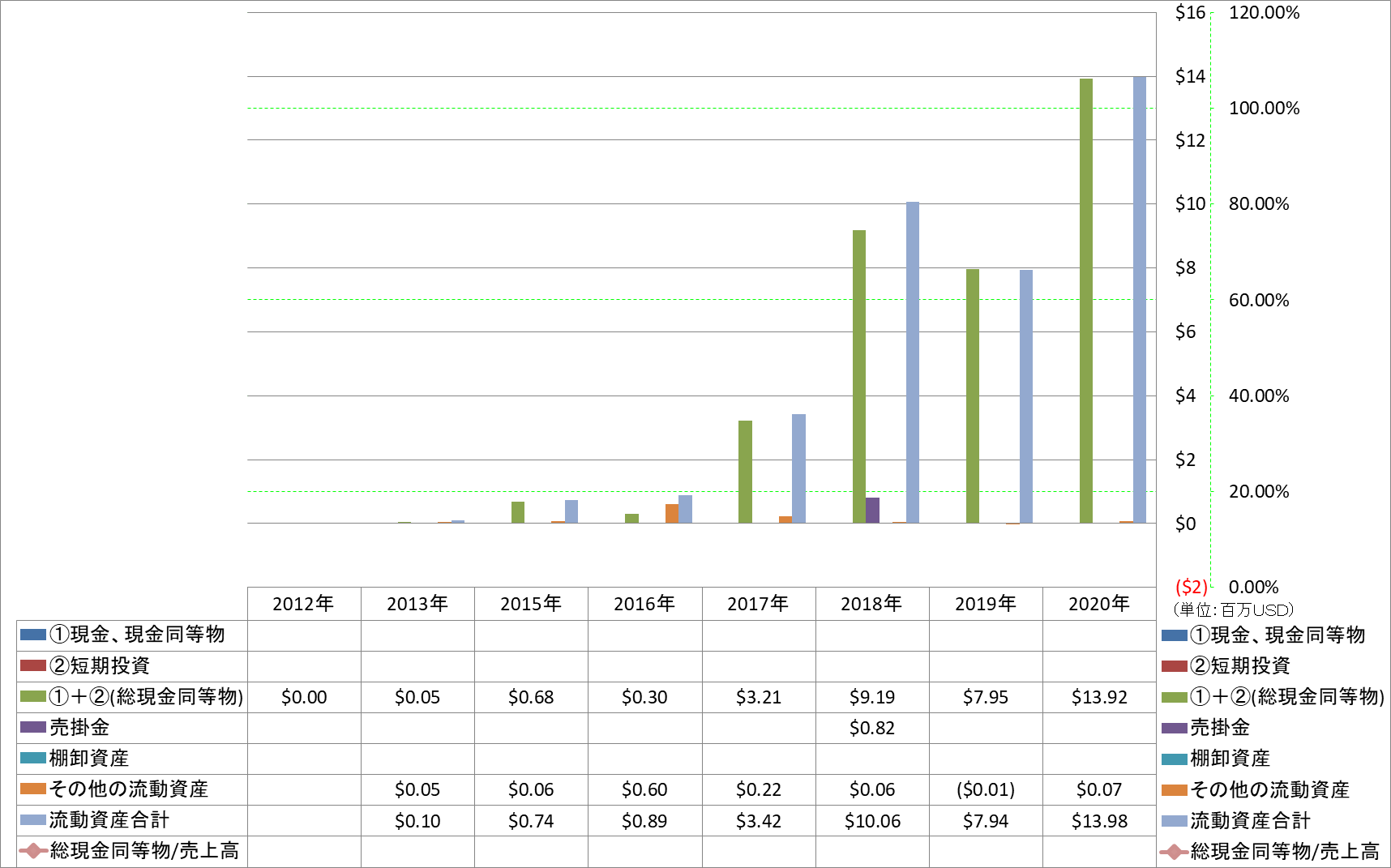
Task: Click the pink diamond marker beside left 総現金同等物/売上高
Action: [x=33, y=851]
